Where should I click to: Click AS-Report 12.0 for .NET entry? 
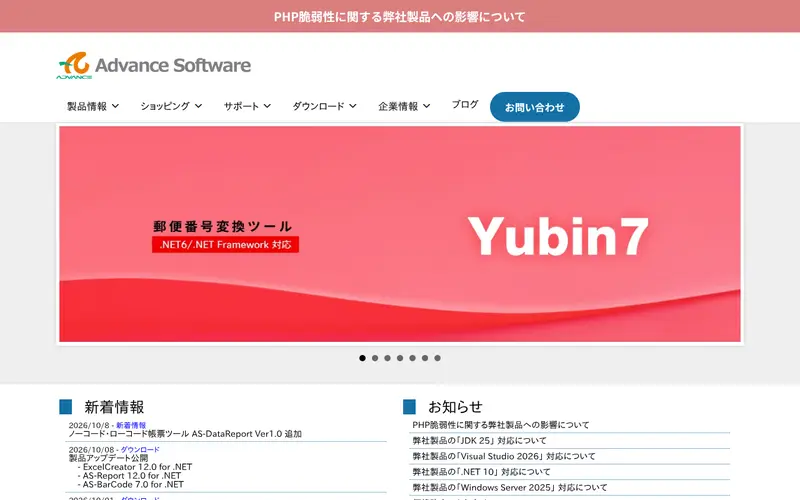click(132, 476)
